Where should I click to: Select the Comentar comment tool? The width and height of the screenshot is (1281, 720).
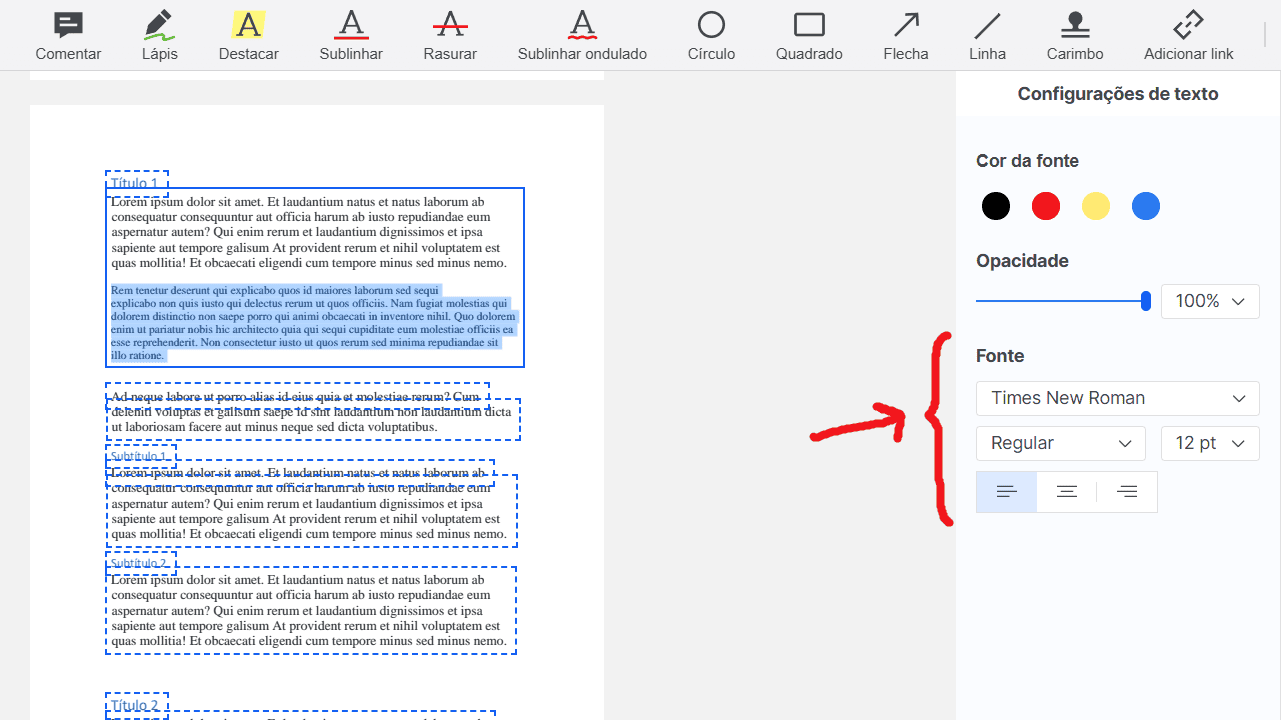point(68,36)
